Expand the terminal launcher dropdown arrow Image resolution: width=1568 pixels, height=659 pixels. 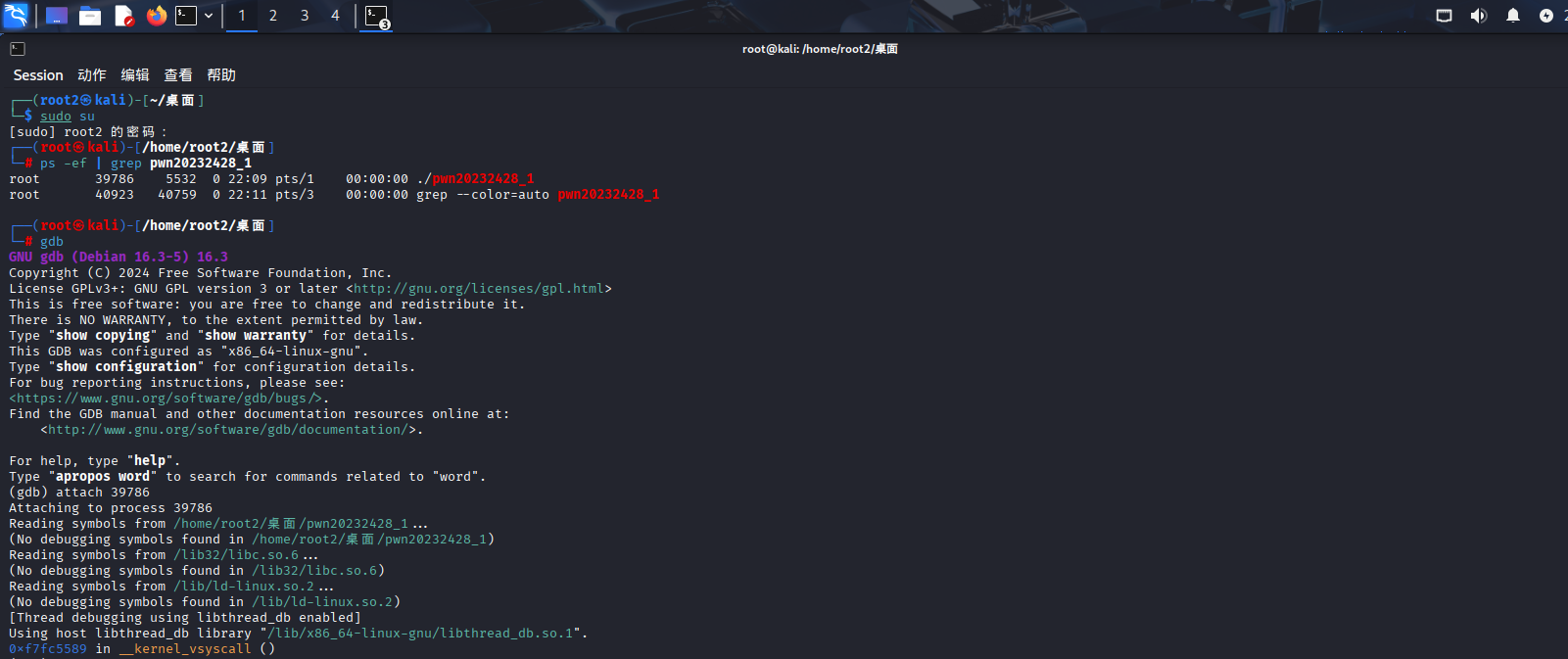click(x=209, y=16)
